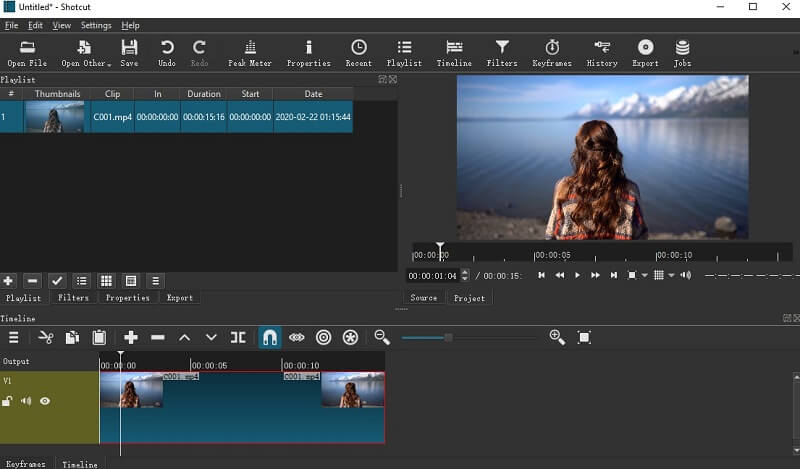Image resolution: width=800 pixels, height=469 pixels.
Task: Open the Edit menu
Action: [35, 25]
